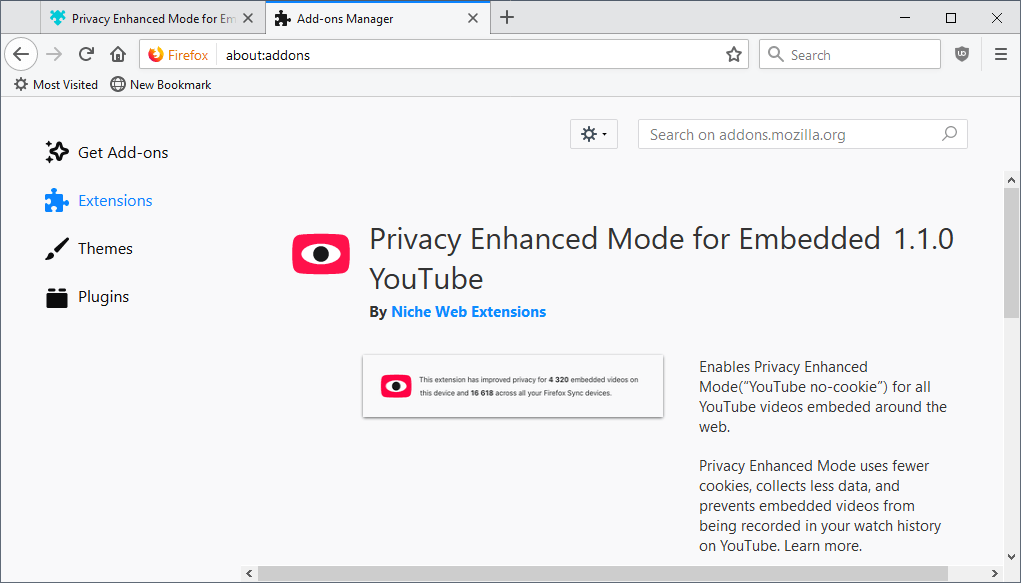This screenshot has height=583, width=1021.
Task: Click the Plugins block icon
Action: pyautogui.click(x=57, y=298)
